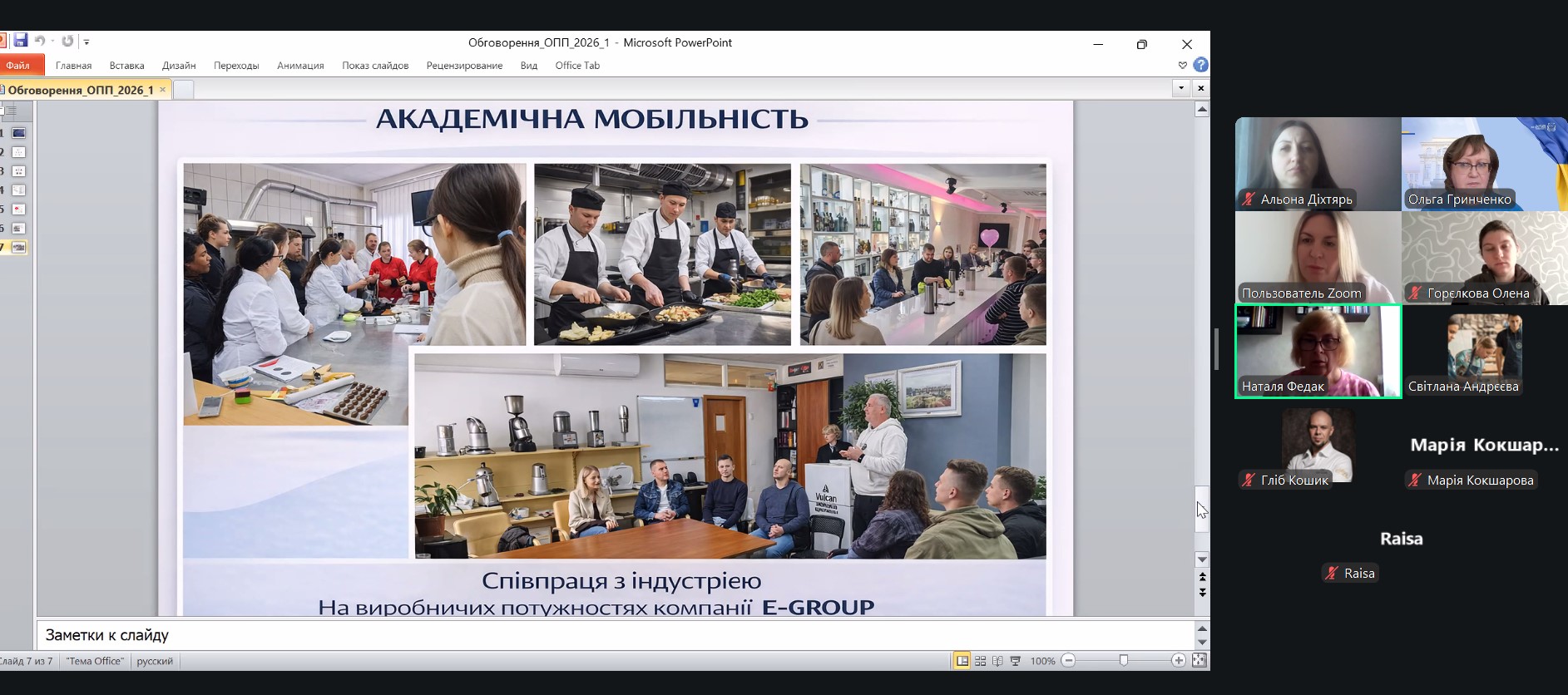Viewport: 1568px width, 695px height.
Task: Click Next Slide double arrow below scrollbar
Action: point(1202,592)
